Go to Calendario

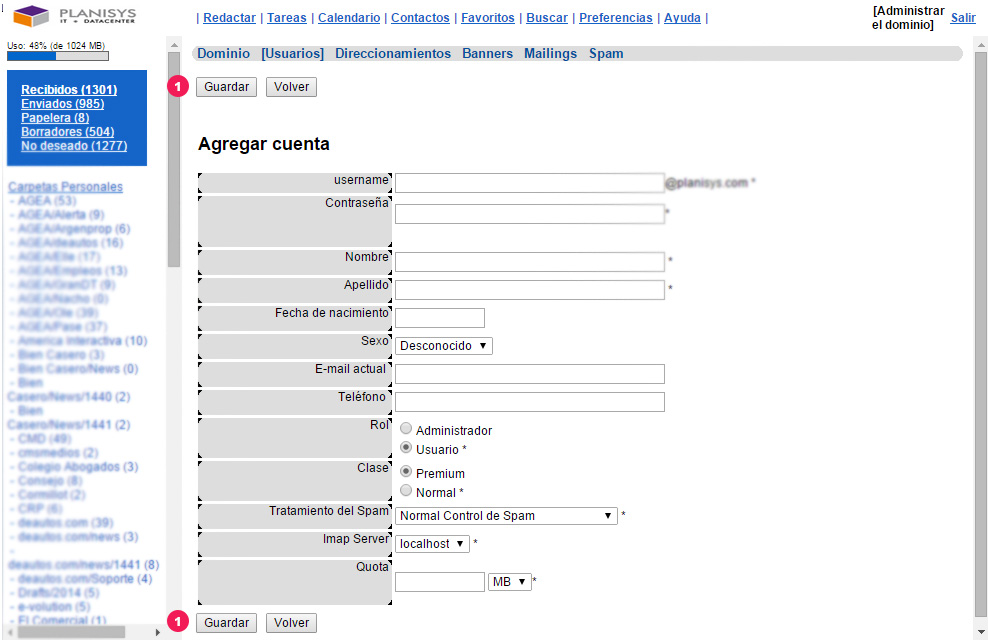[349, 18]
